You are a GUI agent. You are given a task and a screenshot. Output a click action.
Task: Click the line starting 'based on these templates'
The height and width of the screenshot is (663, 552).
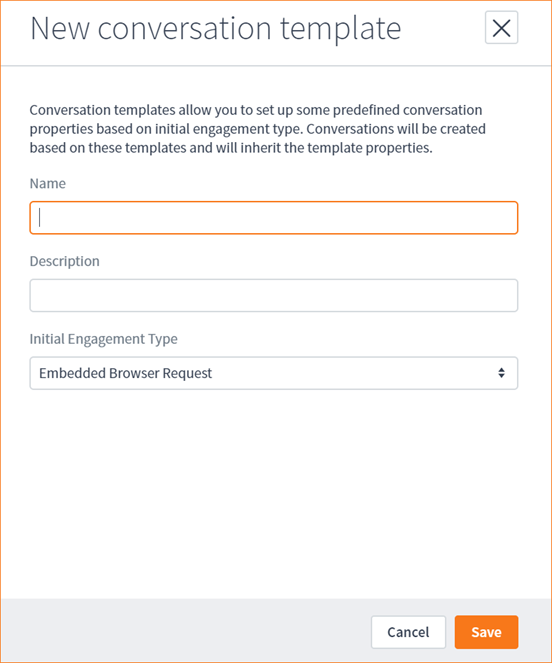coord(231,148)
